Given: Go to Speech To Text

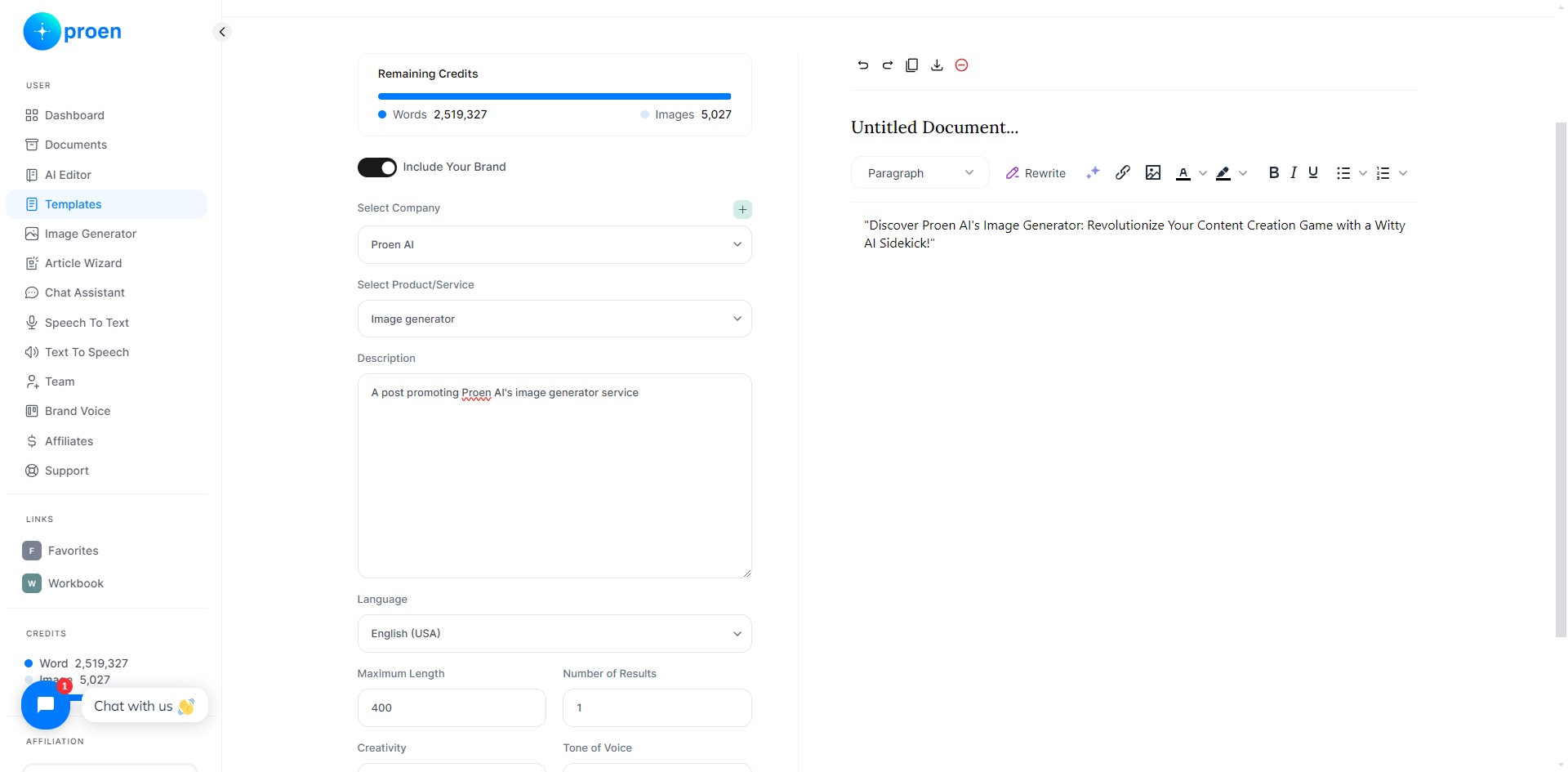Looking at the screenshot, I should click(x=106, y=323).
